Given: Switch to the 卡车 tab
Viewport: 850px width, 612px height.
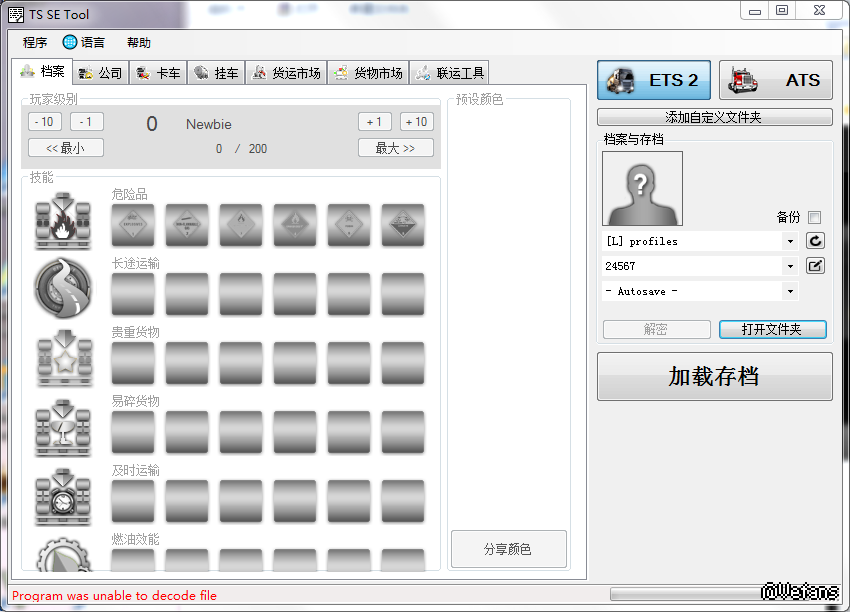Looking at the screenshot, I should click(x=158, y=73).
